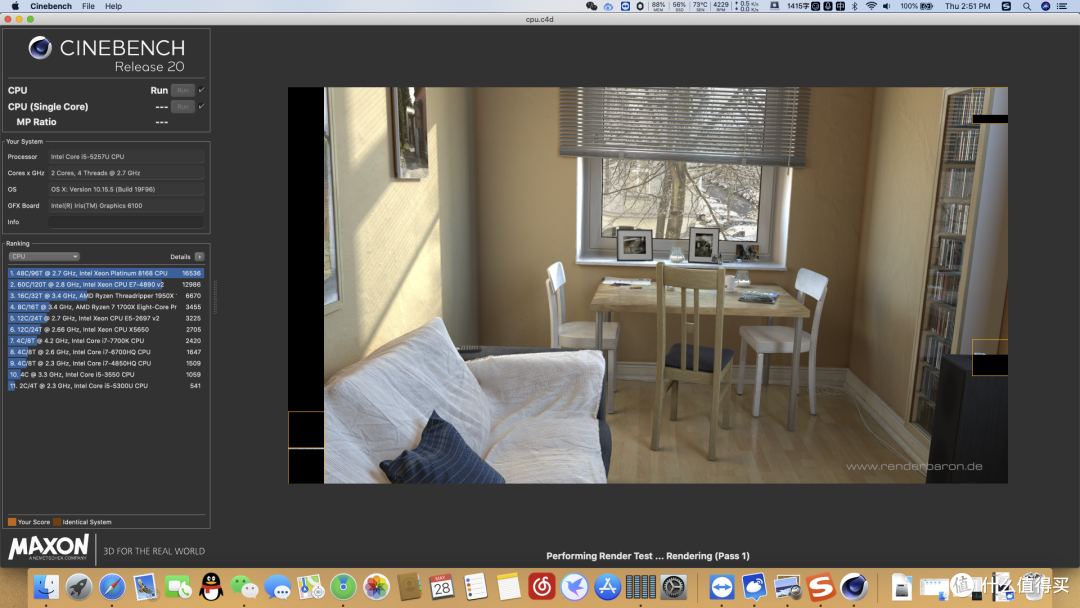This screenshot has height=608, width=1080.
Task: Click Wi-Fi status icon in menu bar
Action: (x=871, y=6)
